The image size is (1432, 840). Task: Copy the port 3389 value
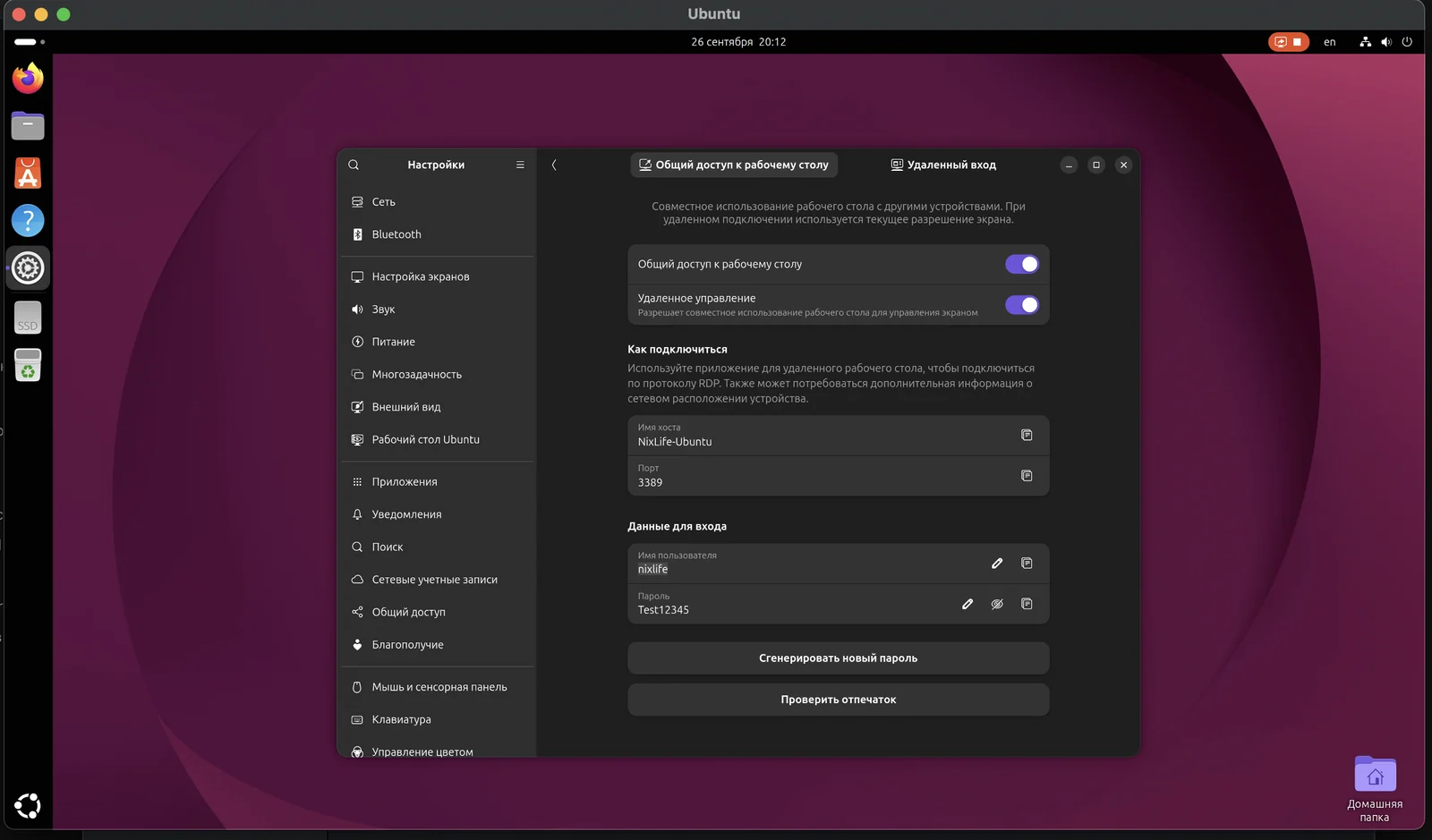(x=1027, y=476)
